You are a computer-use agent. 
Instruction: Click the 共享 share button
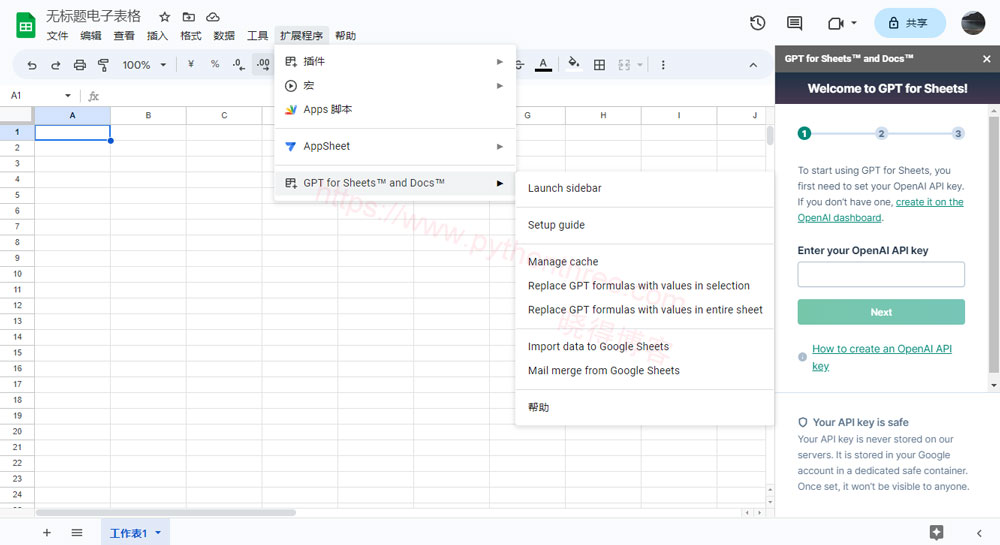(x=909, y=24)
